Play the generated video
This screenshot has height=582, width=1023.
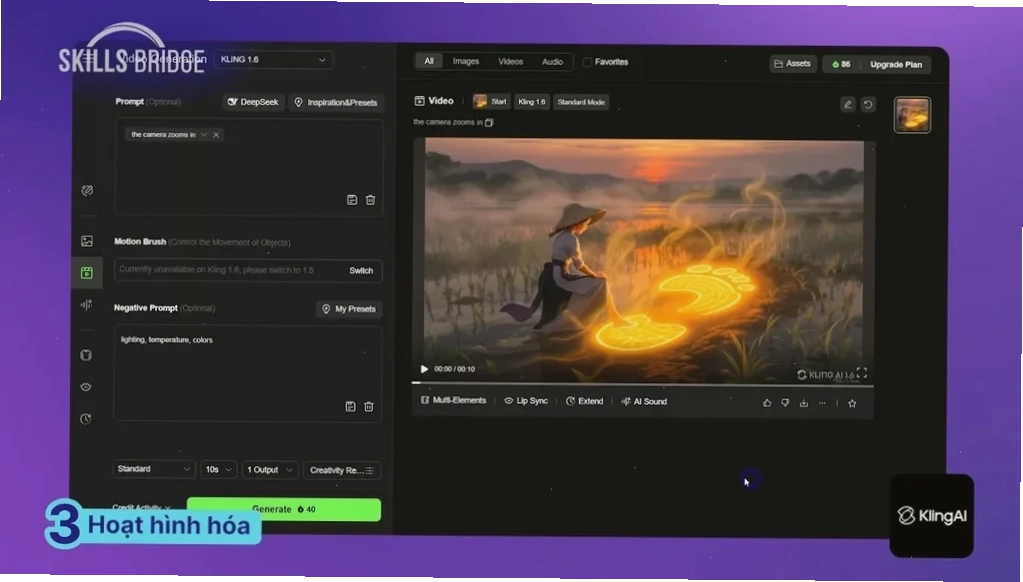coord(424,369)
